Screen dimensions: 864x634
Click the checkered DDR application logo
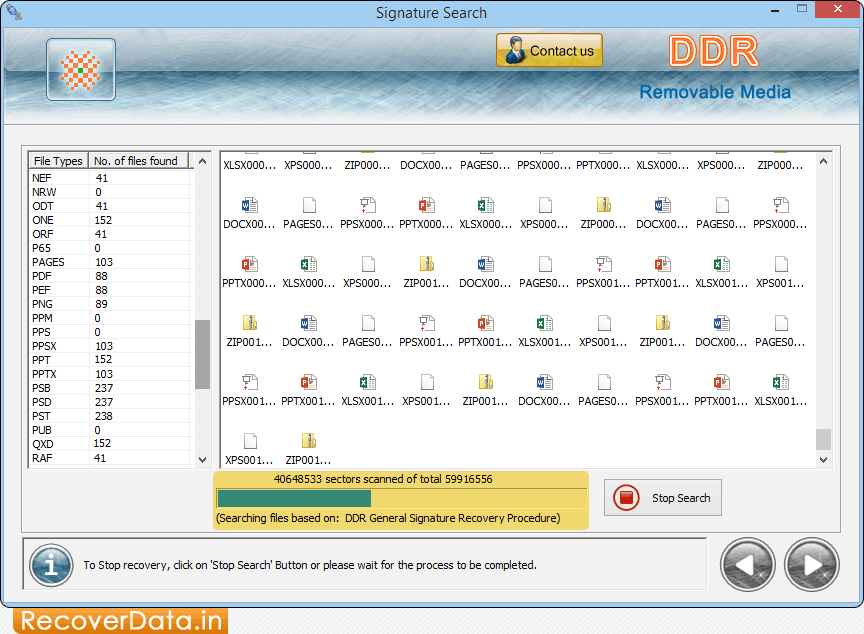tap(80, 69)
